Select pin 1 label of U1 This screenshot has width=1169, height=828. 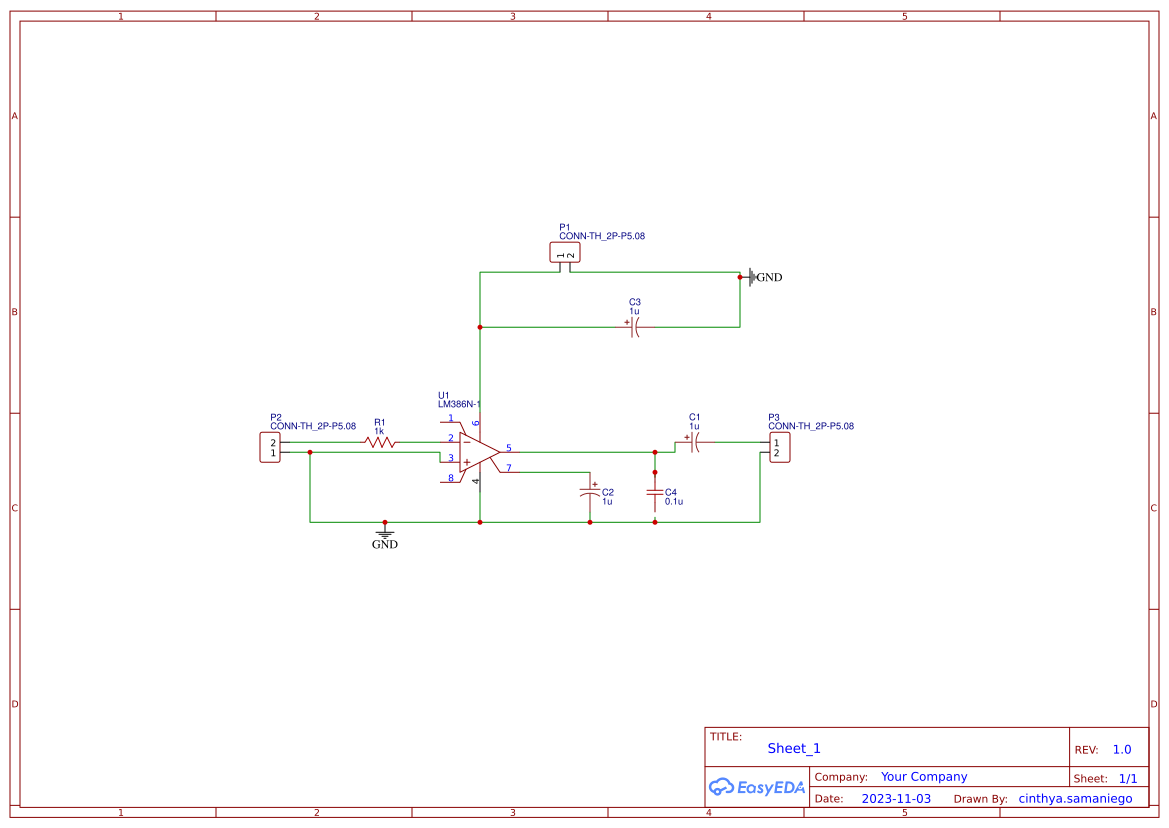[450, 418]
